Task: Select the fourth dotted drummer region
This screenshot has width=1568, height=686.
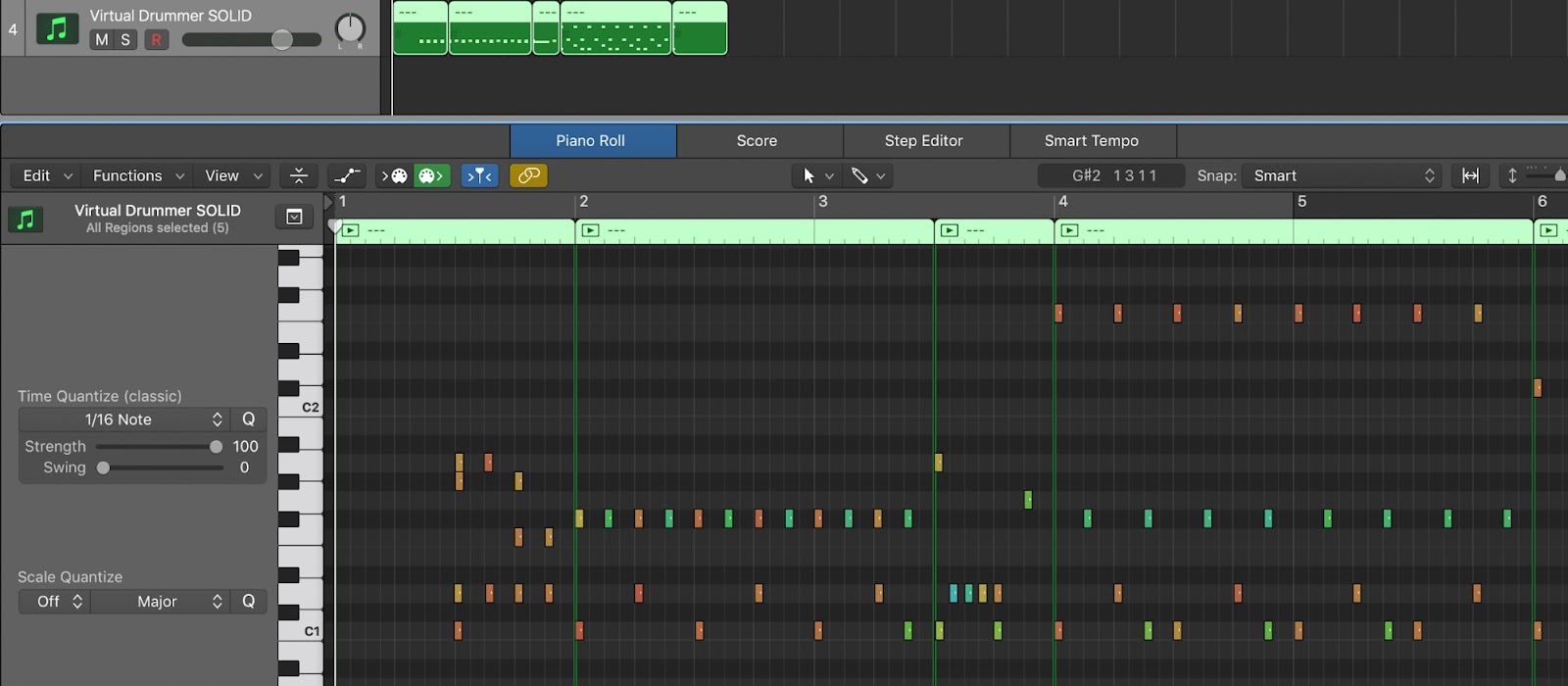Action: 615,27
